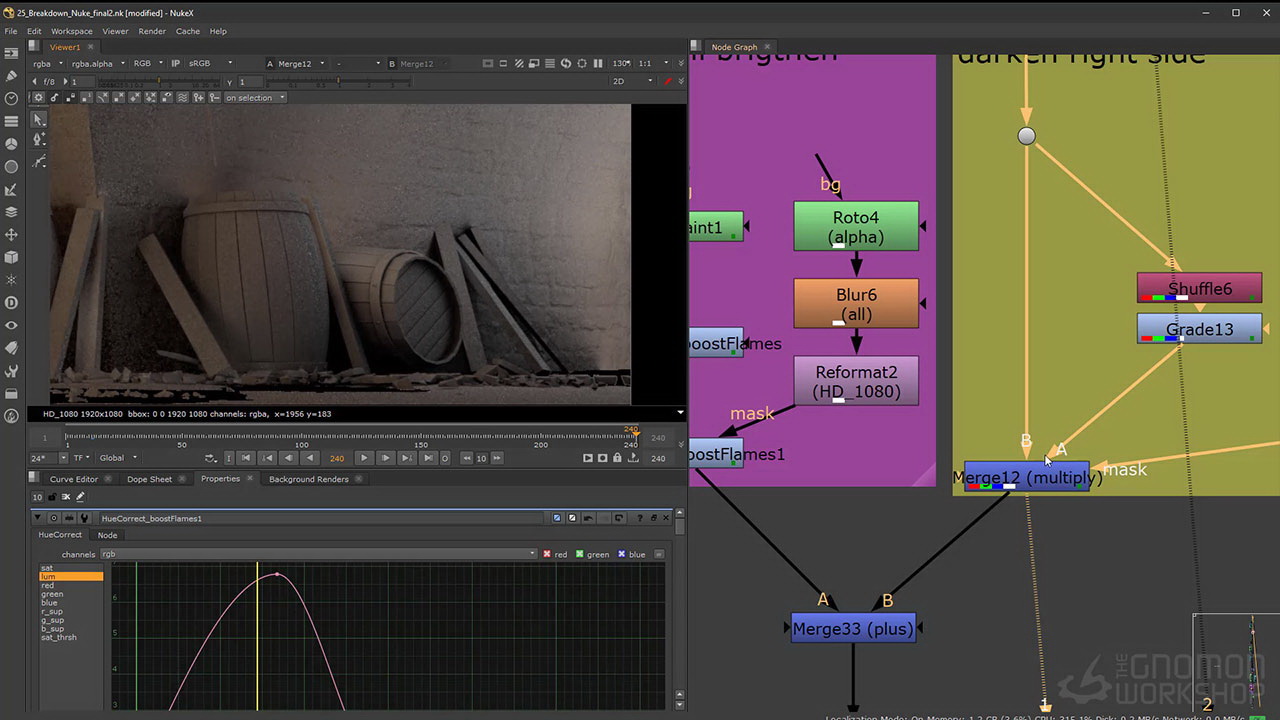Open the Global frame range dropdown
Image resolution: width=1280 pixels, height=720 pixels.
pyautogui.click(x=118, y=458)
